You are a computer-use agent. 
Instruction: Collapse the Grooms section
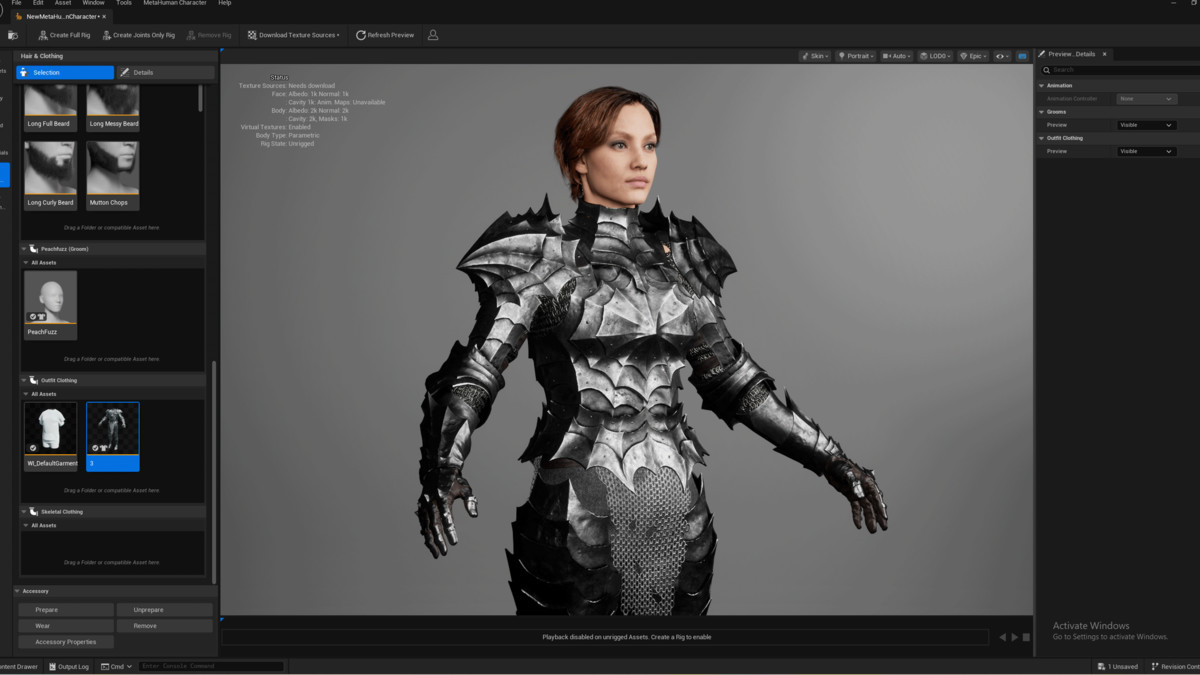tap(1042, 112)
